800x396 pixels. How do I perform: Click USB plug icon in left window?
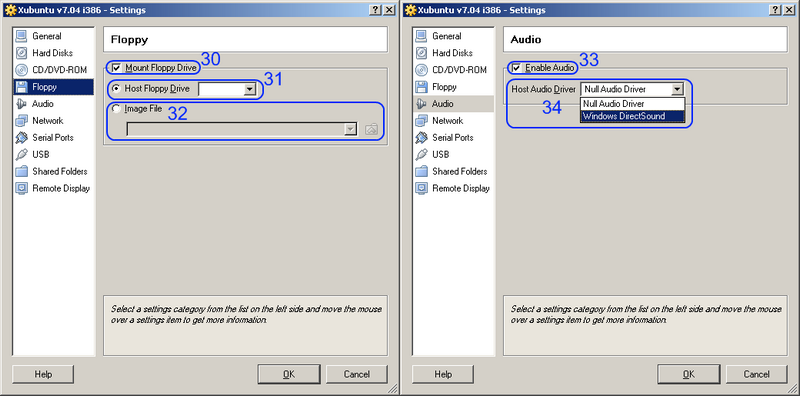pos(21,154)
